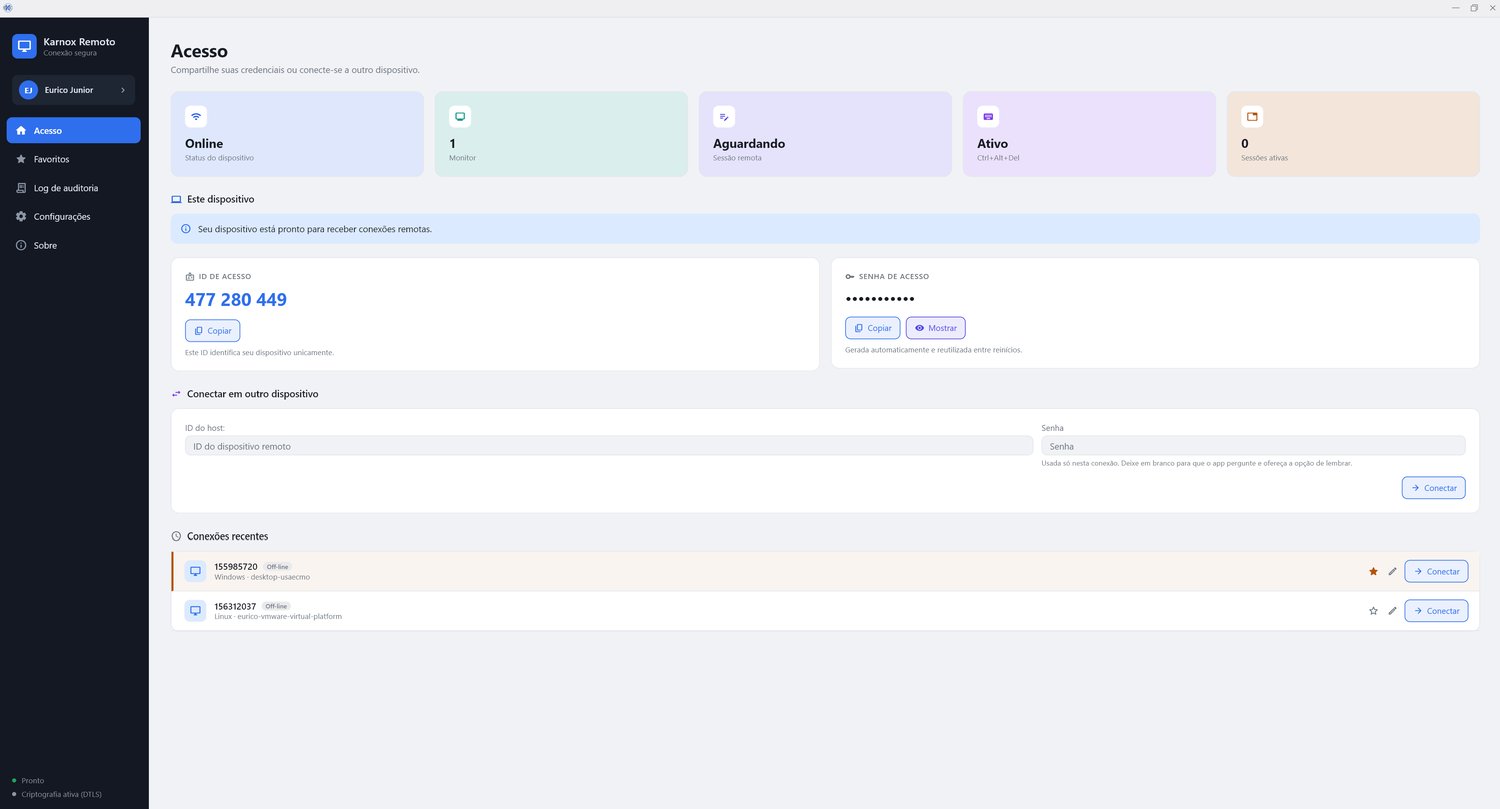Screen dimensions: 1500x809
Task: Open the Sobre page in the sidebar
Action: click(x=73, y=245)
